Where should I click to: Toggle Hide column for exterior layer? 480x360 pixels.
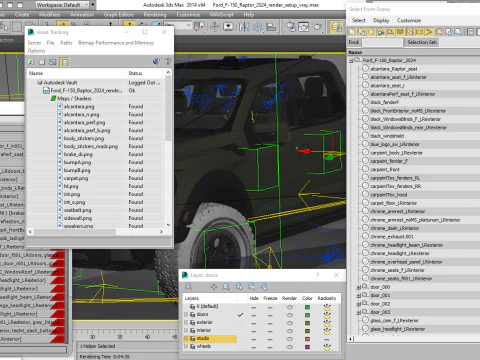coord(254,323)
